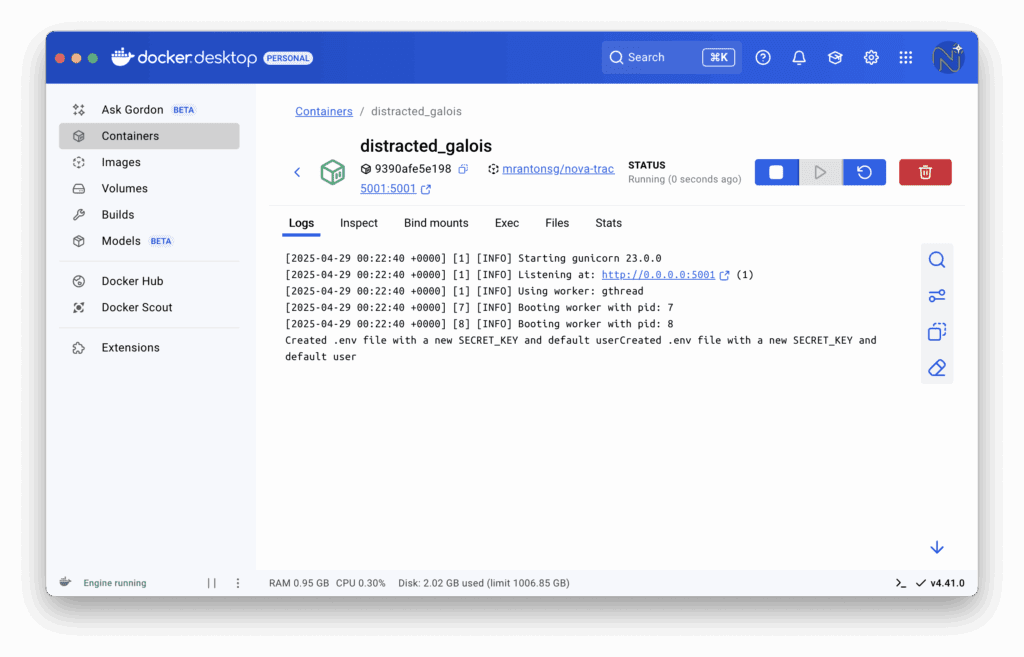Open log display options sliders icon
Viewport: 1024px width, 657px height.
(937, 296)
